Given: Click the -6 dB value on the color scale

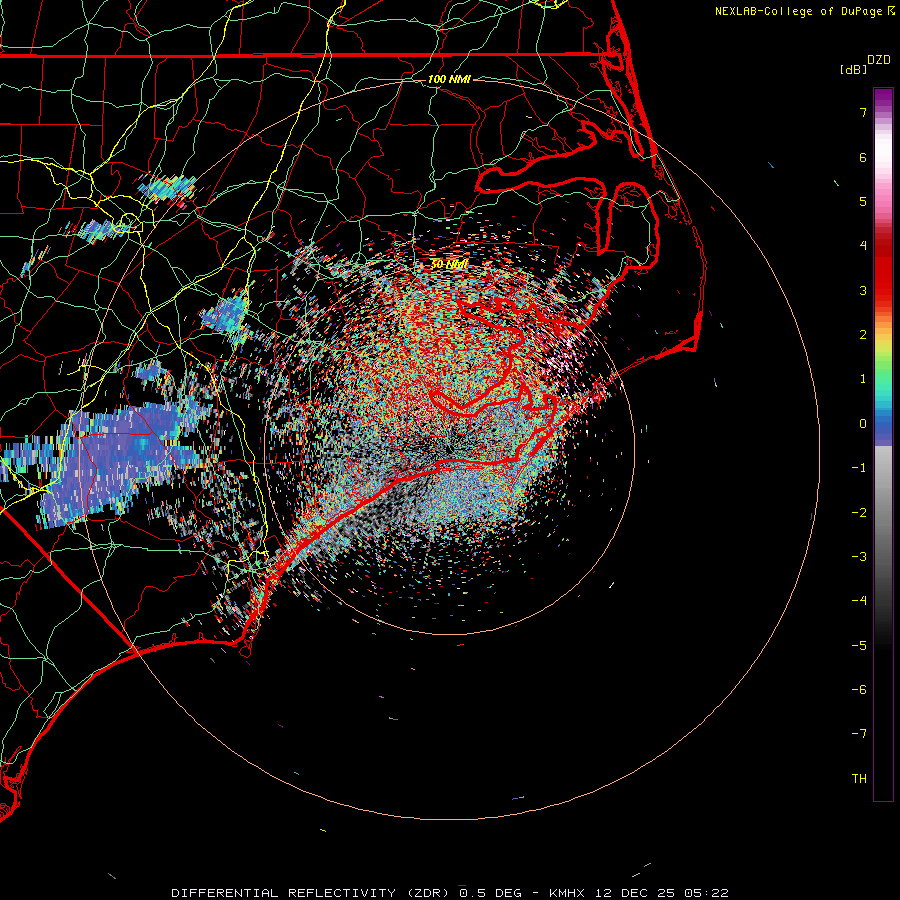Looking at the screenshot, I should tap(859, 690).
